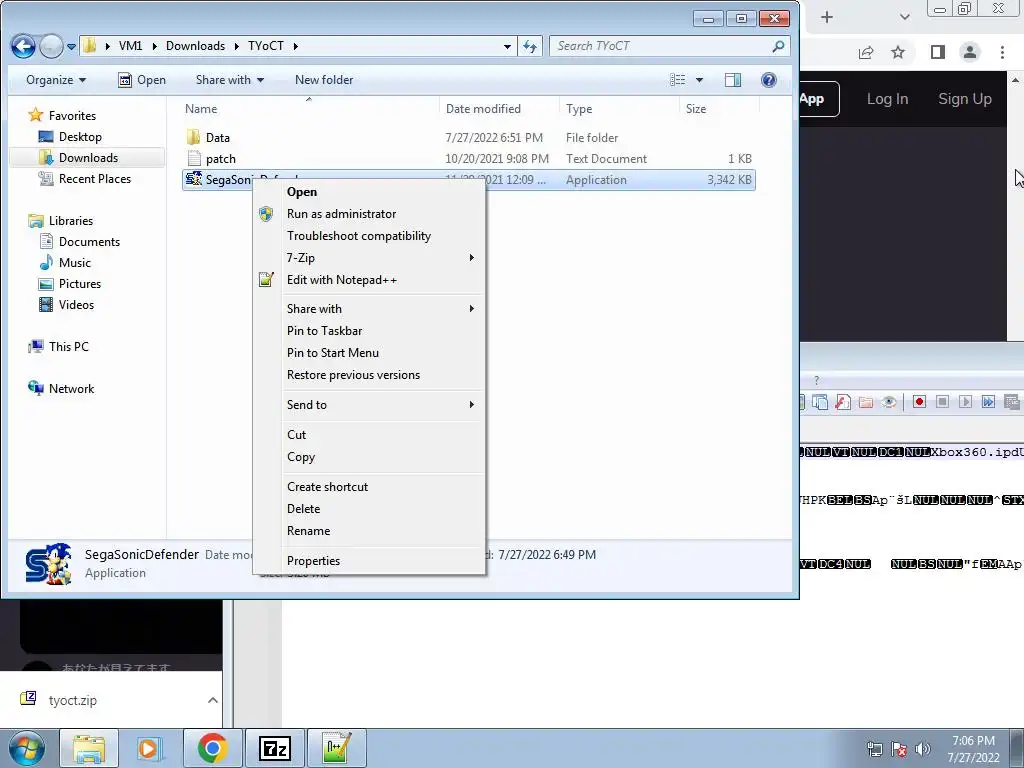Click the Explorer help question mark icon

pyautogui.click(x=769, y=80)
